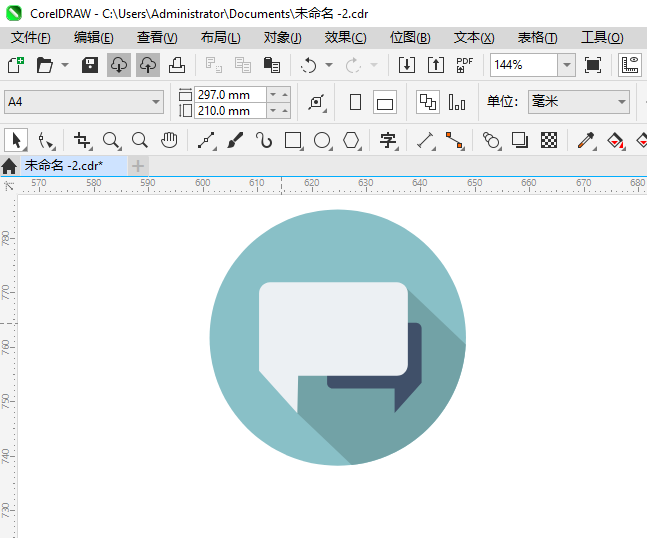This screenshot has width=647, height=538.
Task: Switch page to portrait orientation
Action: 355,102
